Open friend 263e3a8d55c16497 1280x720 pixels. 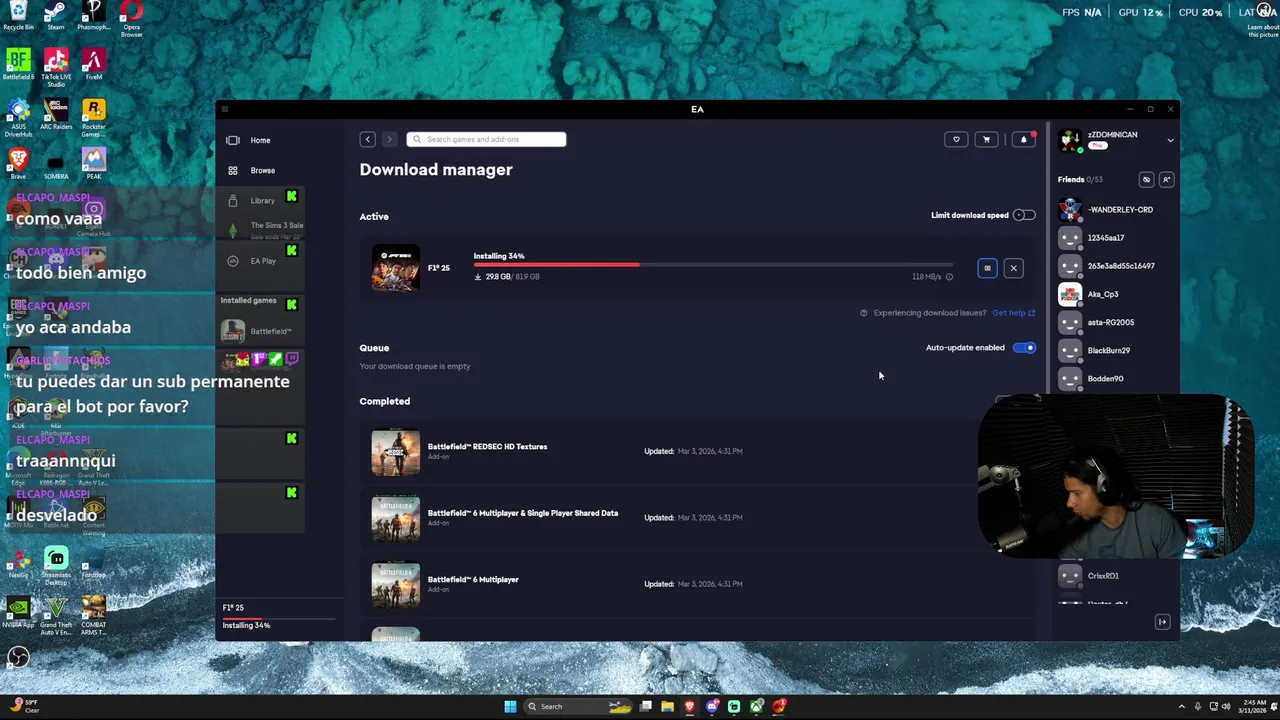pos(1116,266)
